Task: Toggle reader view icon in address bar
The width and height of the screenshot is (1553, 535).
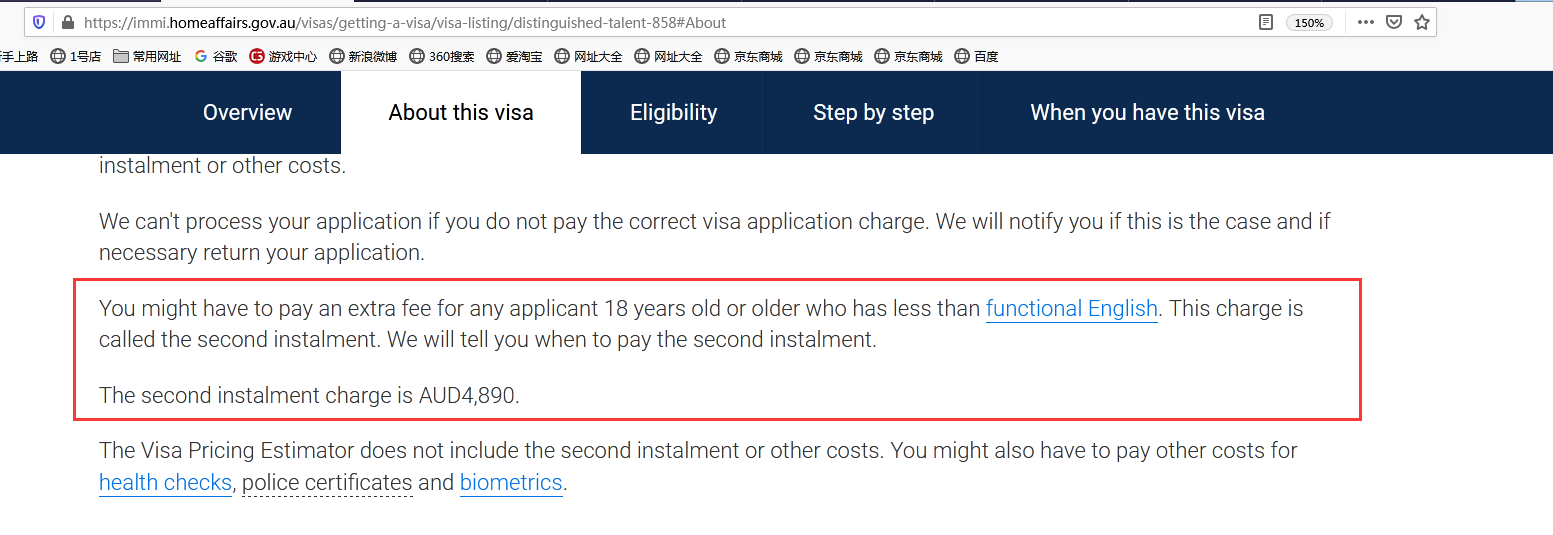Action: tap(1266, 22)
